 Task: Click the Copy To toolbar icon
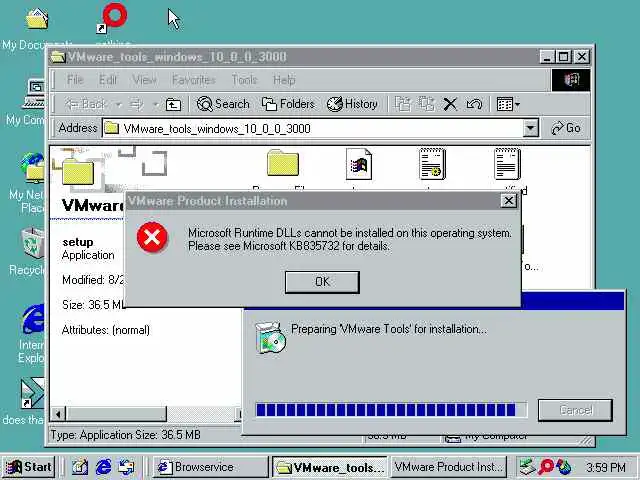[x=427, y=104]
